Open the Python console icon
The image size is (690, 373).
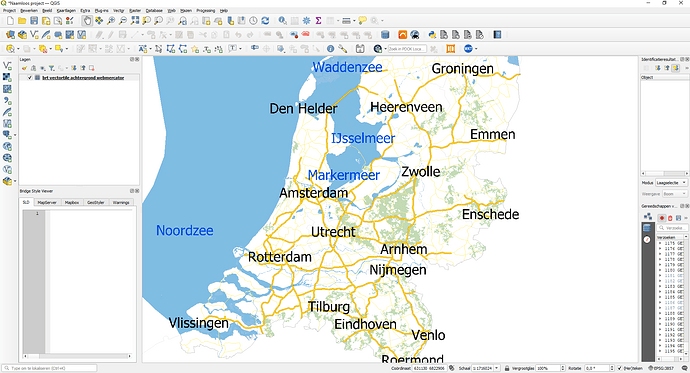[x=432, y=35]
